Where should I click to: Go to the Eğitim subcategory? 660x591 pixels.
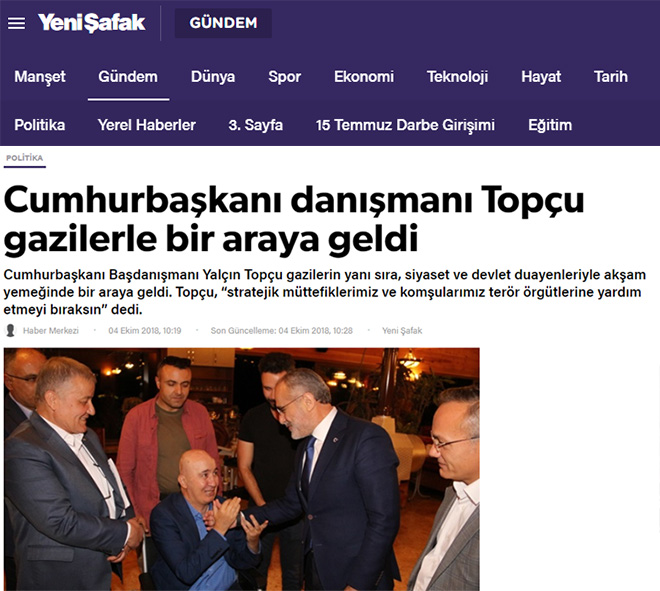(x=550, y=125)
